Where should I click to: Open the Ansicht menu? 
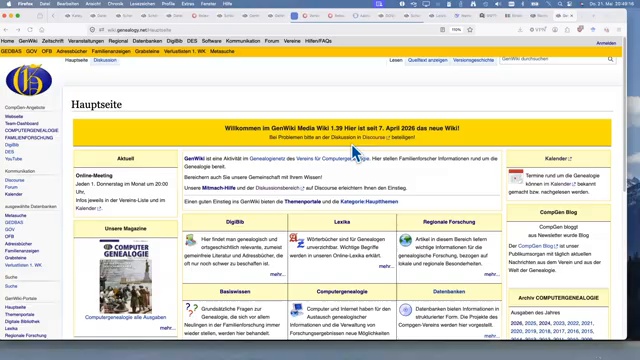93,4
